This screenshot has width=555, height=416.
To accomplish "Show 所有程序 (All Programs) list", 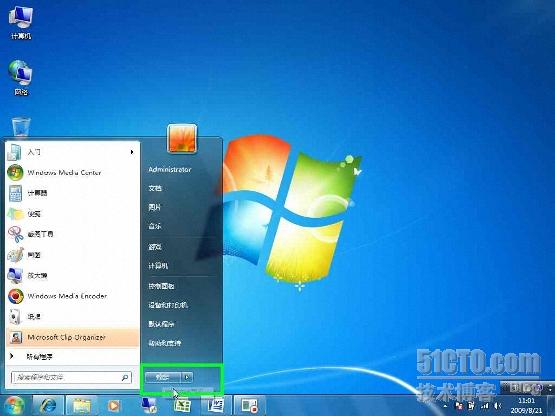I will 72,357.
